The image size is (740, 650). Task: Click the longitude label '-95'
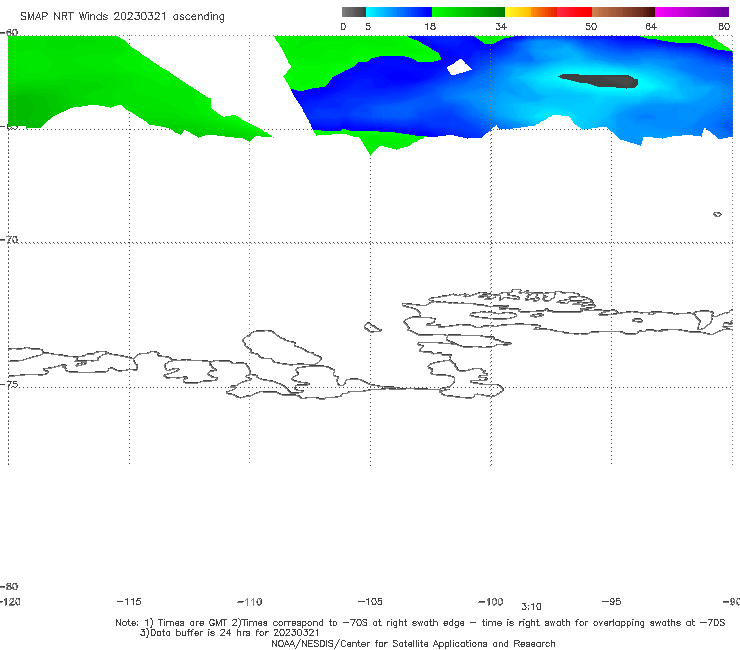tap(612, 602)
